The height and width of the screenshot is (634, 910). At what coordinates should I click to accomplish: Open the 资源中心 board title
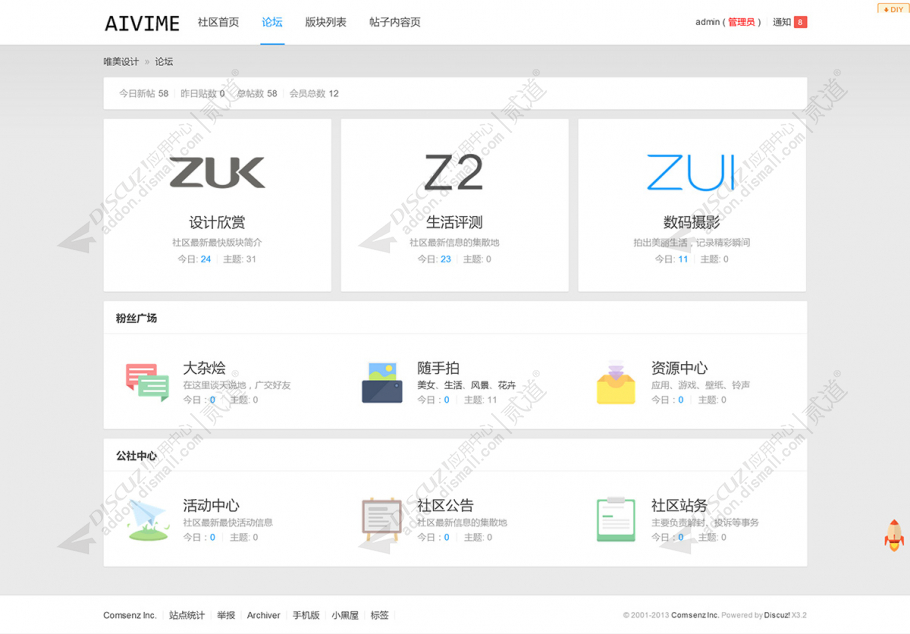(x=679, y=368)
